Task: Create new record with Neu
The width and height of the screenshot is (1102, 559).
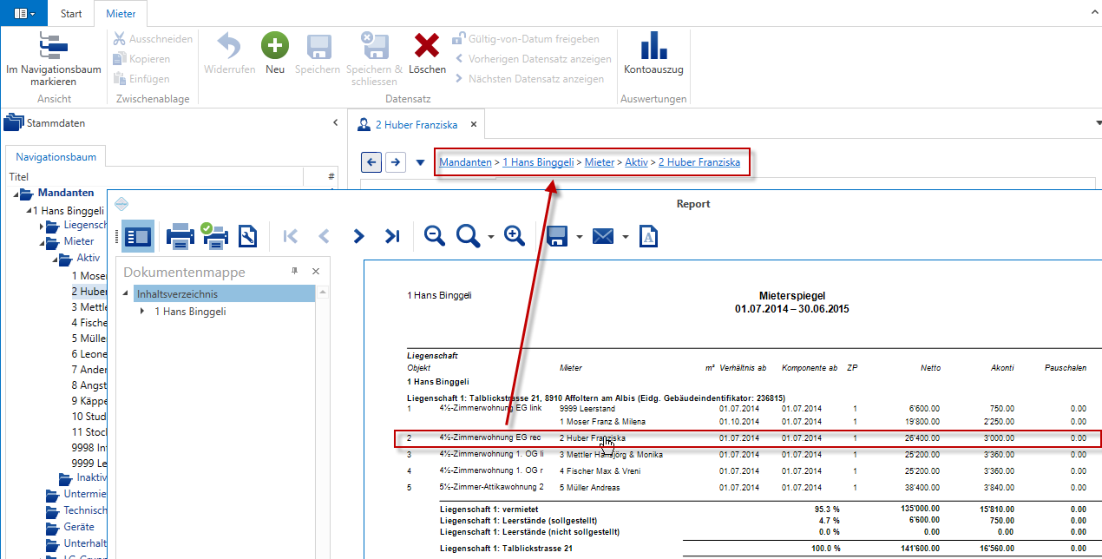Action: click(x=275, y=53)
